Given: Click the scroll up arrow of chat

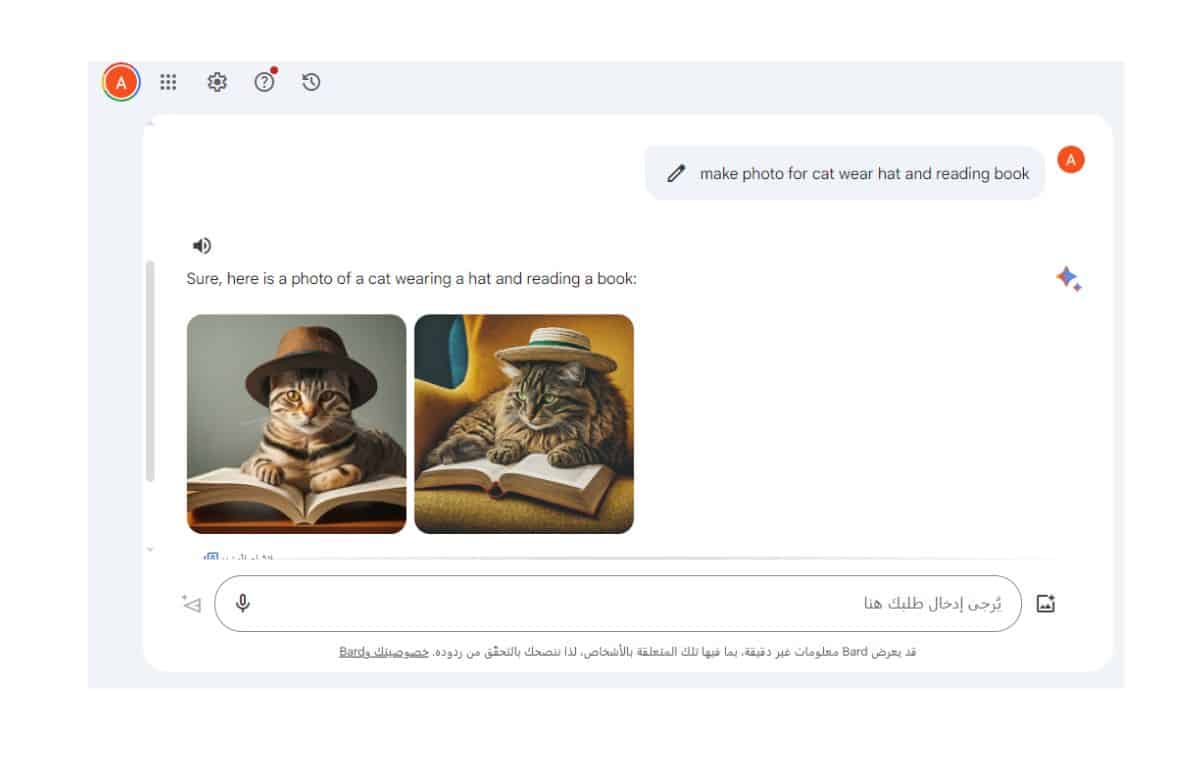Looking at the screenshot, I should click(x=151, y=123).
